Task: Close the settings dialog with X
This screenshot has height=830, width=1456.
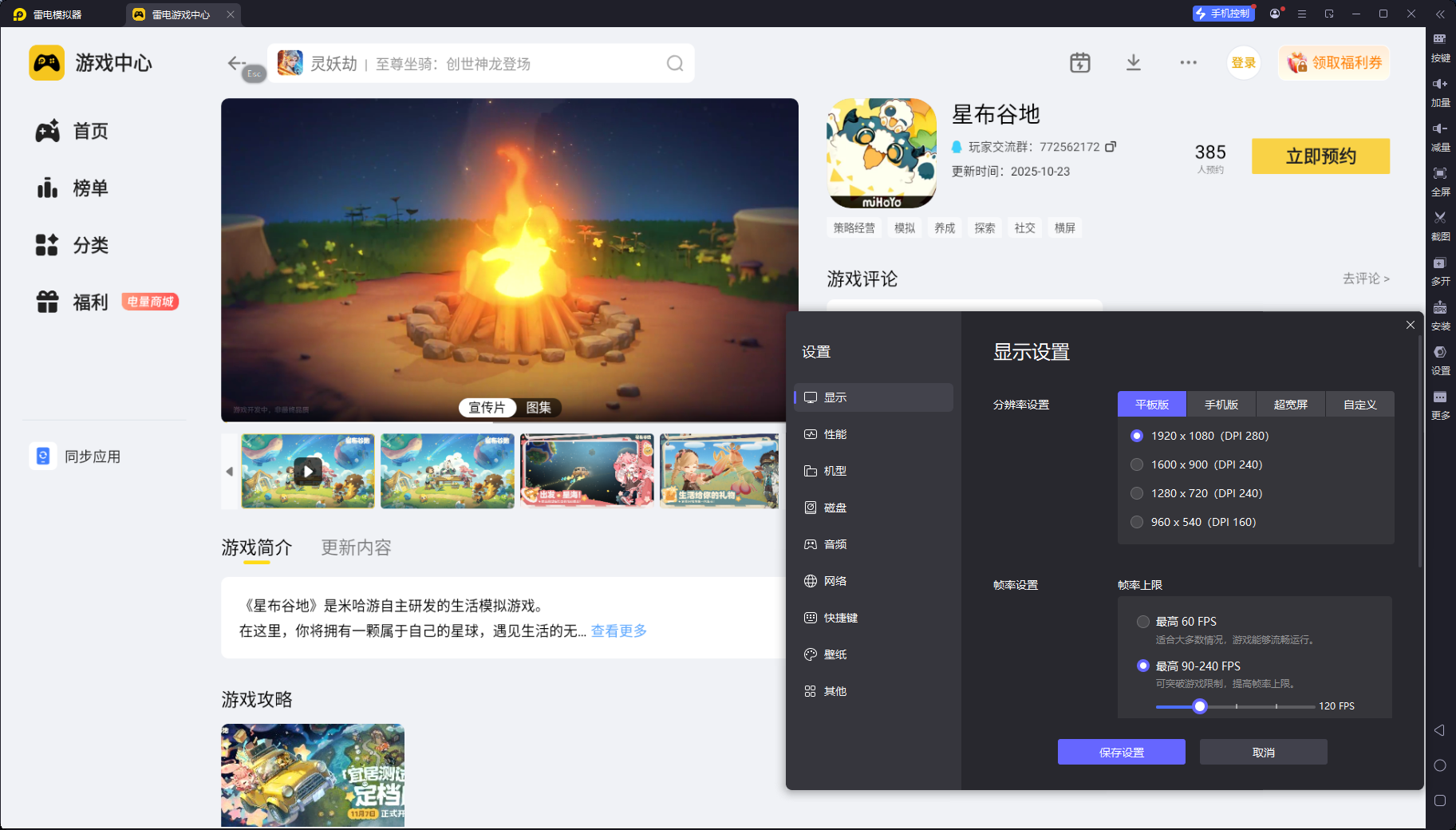Action: click(x=1411, y=325)
